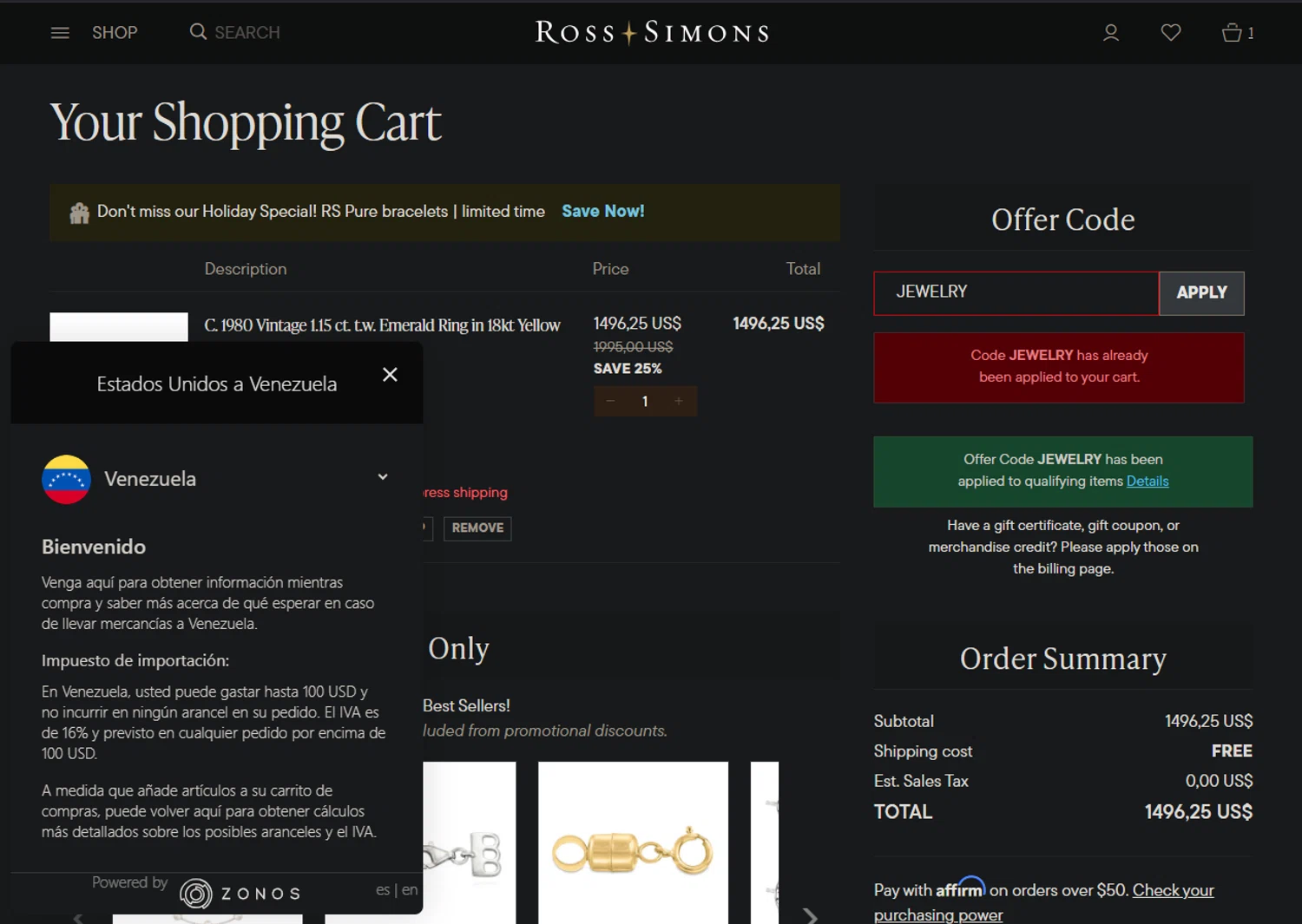Screen dimensions: 1302x924
Task: Decrease quantity with the minus button
Action: click(610, 401)
